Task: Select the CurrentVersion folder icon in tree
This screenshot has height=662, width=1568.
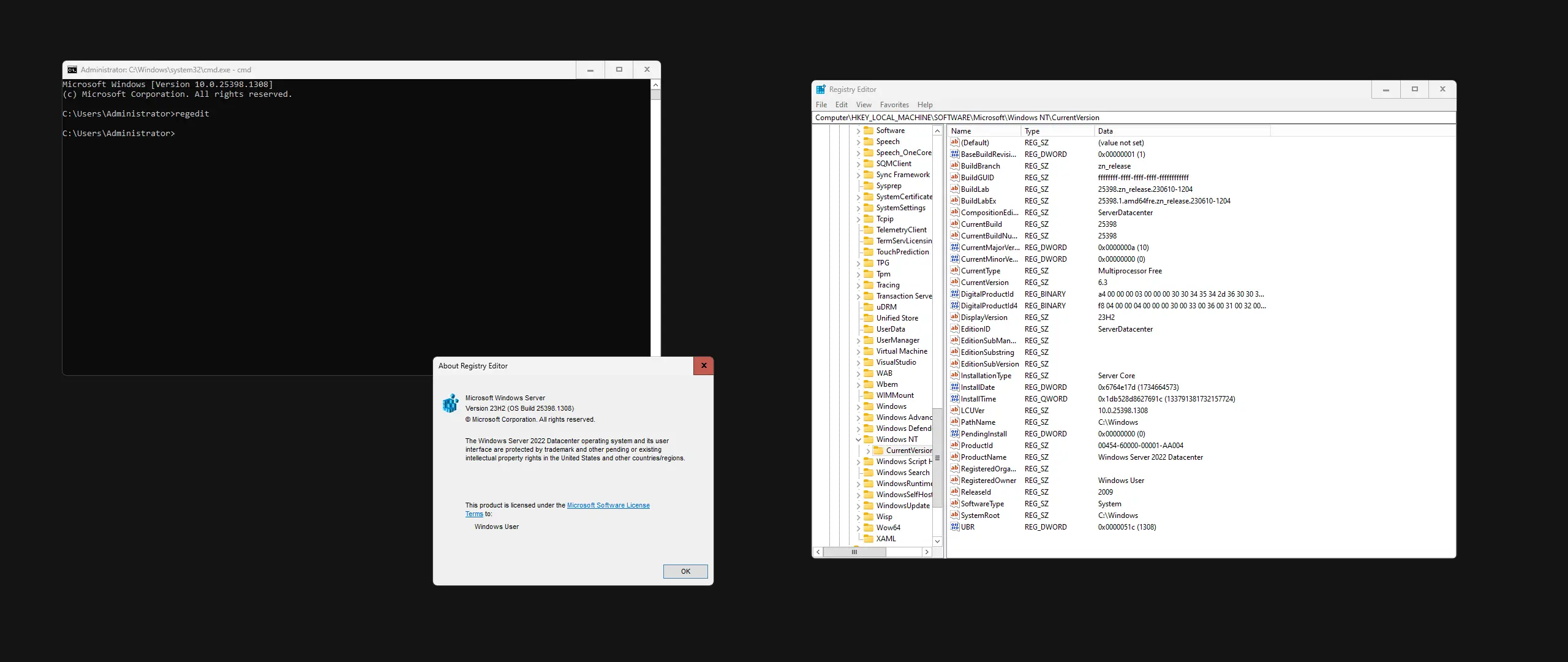Action: click(878, 451)
